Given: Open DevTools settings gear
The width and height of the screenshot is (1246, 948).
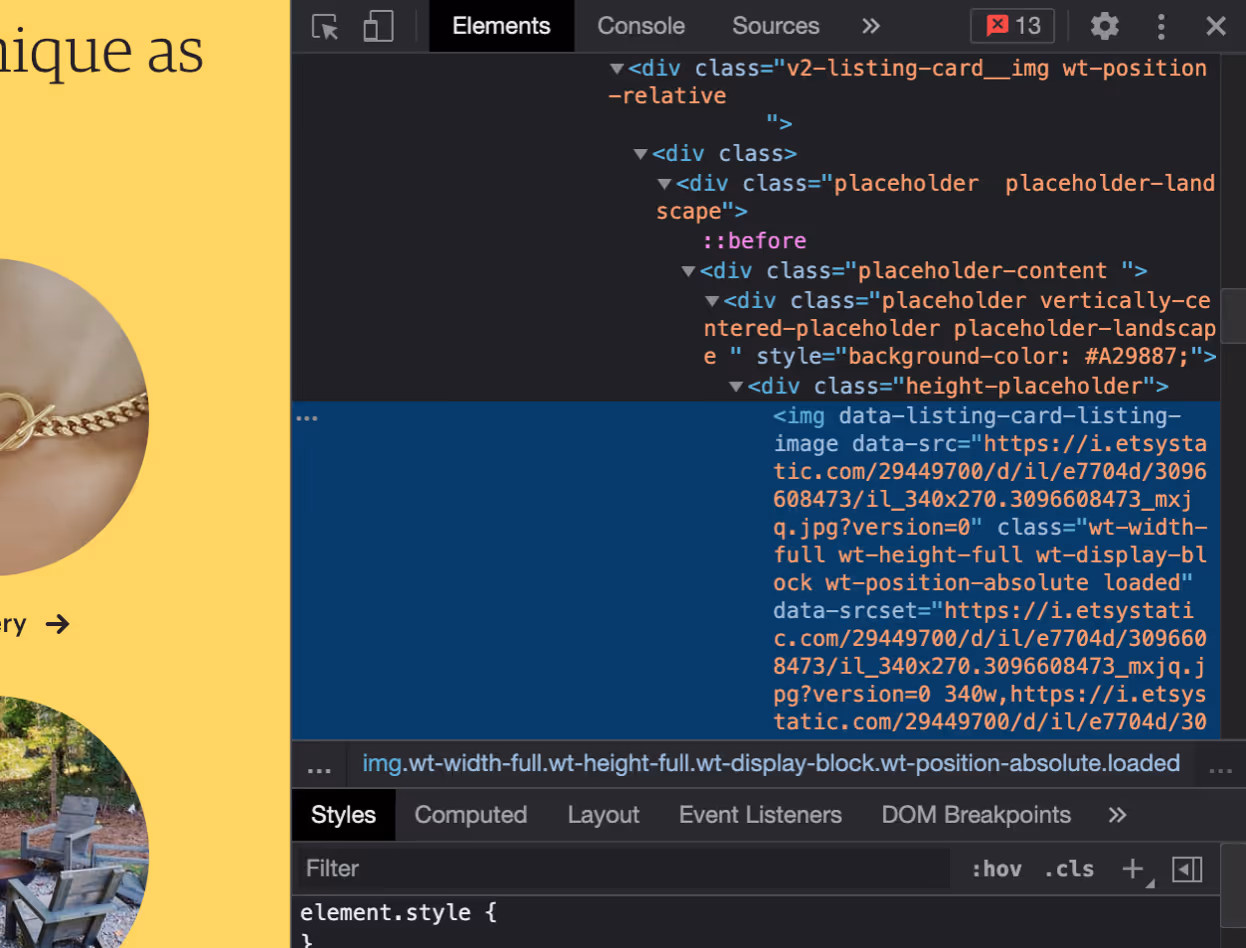Looking at the screenshot, I should (x=1104, y=26).
